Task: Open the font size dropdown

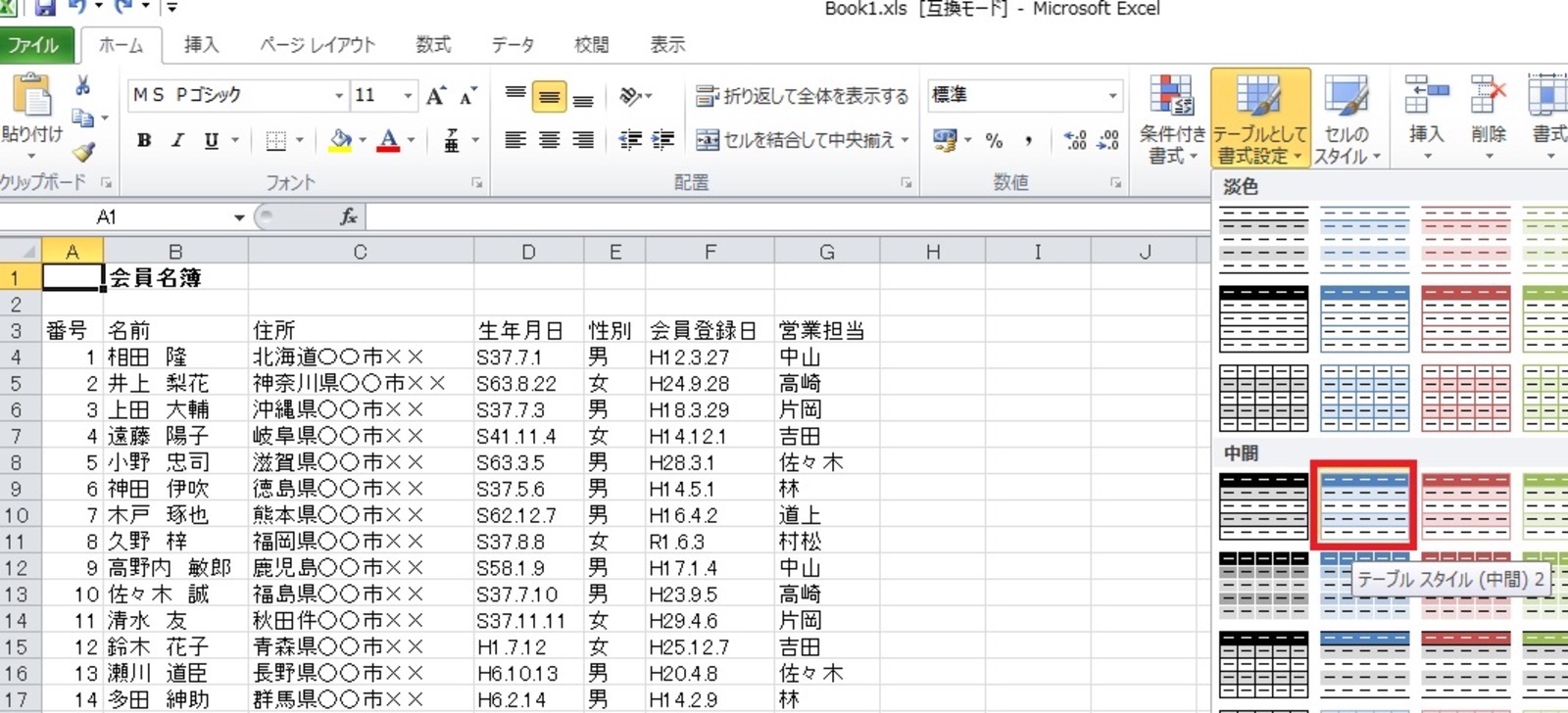Action: pyautogui.click(x=408, y=95)
